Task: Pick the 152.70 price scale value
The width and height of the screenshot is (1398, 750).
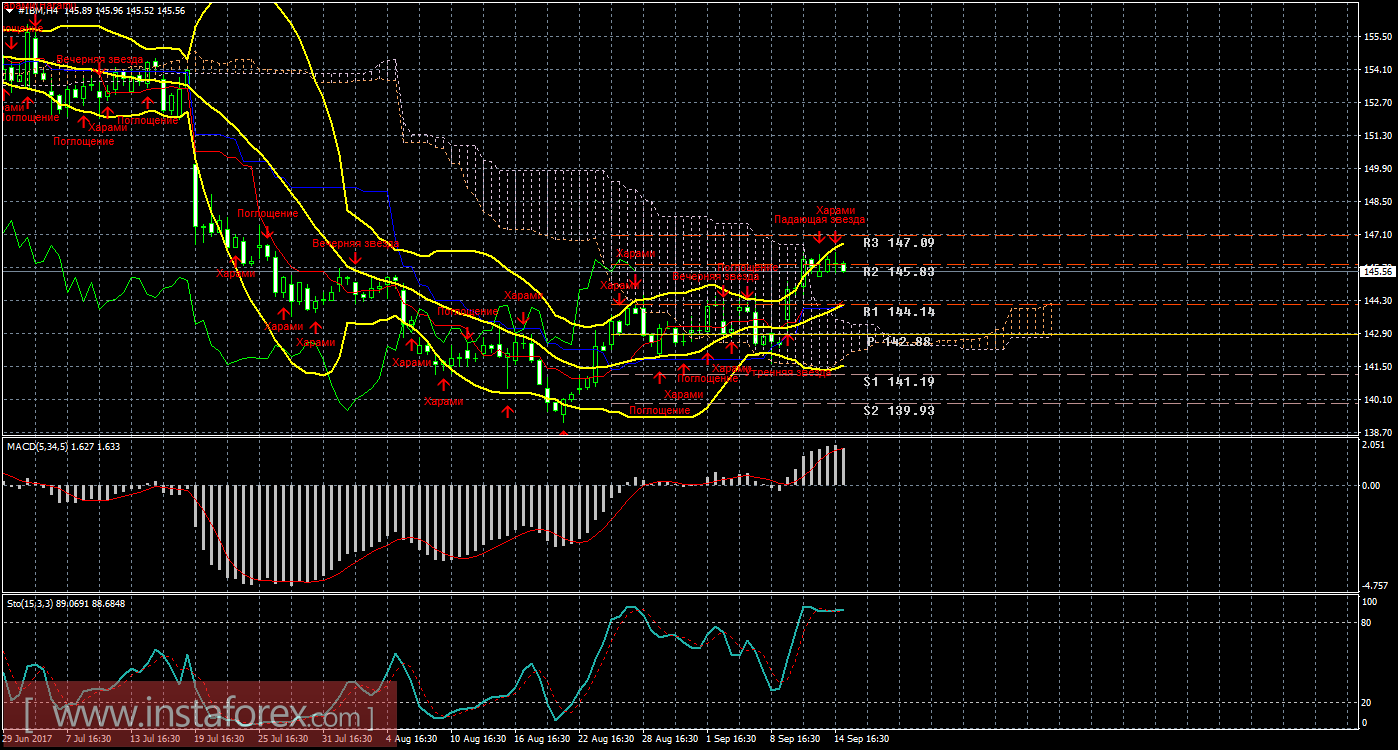Action: coord(1377,103)
